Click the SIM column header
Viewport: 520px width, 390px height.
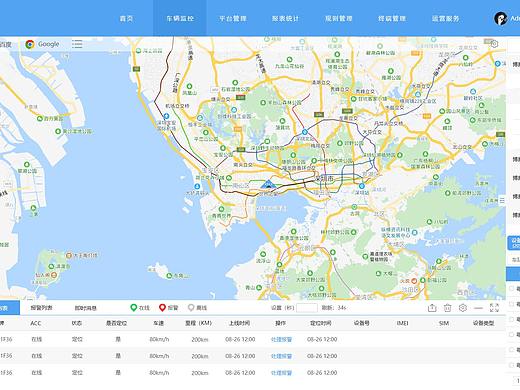444,323
